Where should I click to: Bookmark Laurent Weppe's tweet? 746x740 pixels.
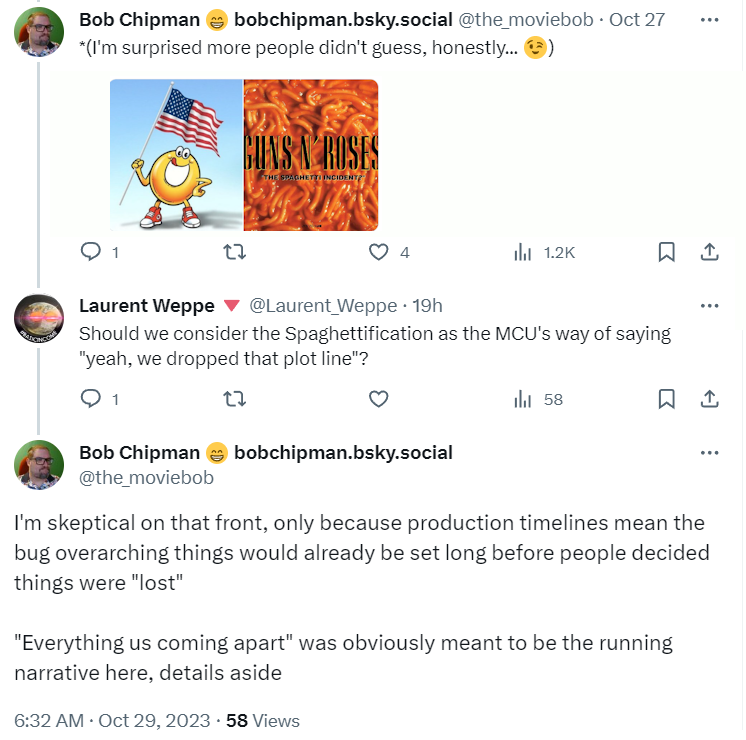pyautogui.click(x=666, y=399)
